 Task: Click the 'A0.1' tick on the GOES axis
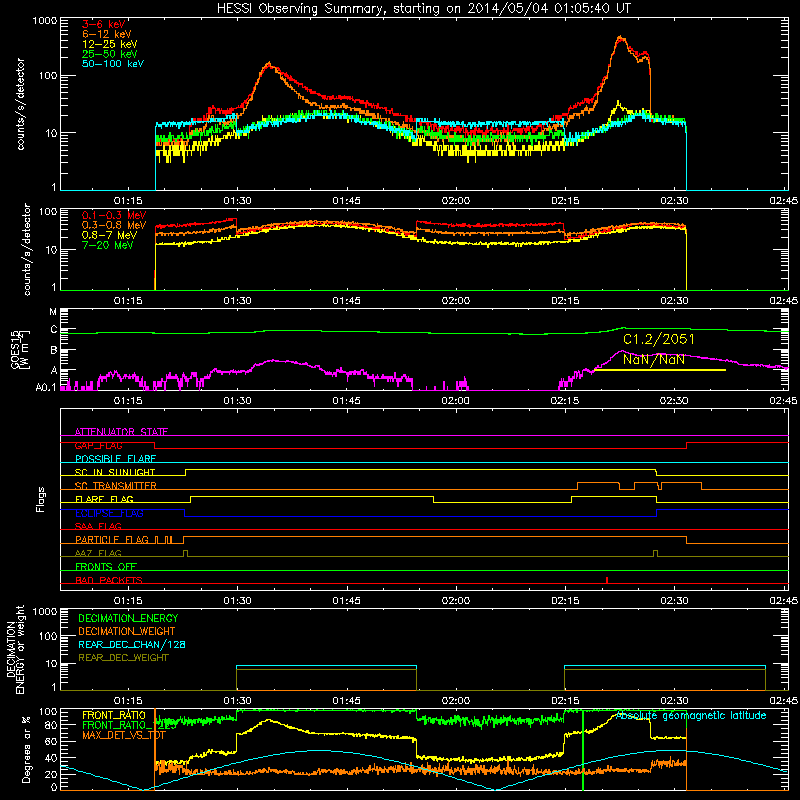click(x=45, y=387)
